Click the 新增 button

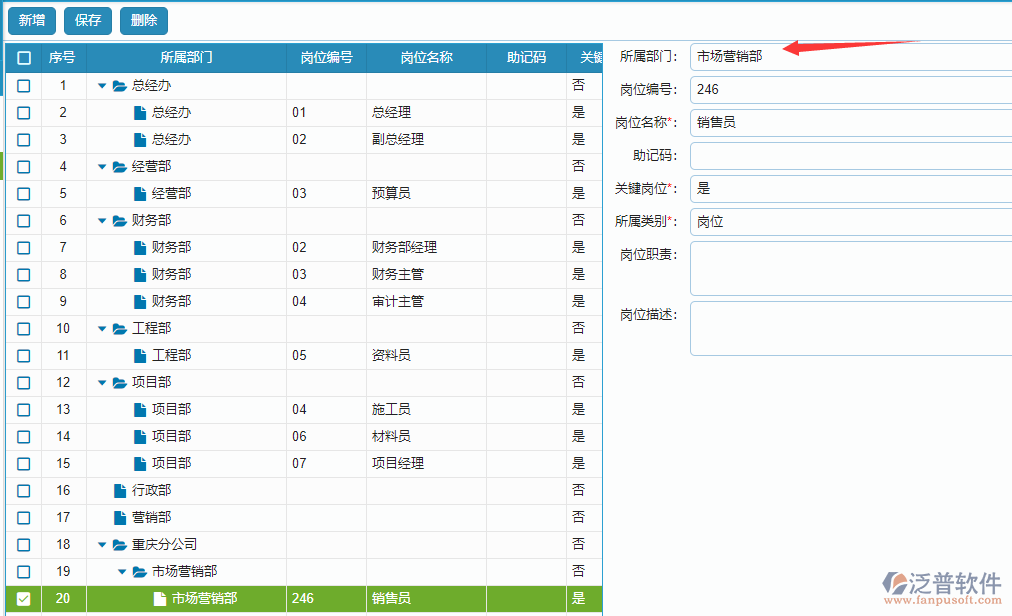click(x=31, y=20)
